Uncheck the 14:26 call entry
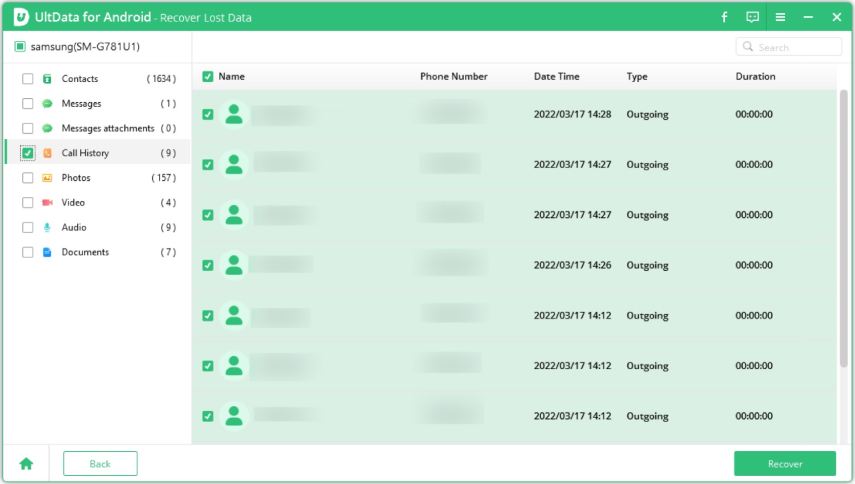This screenshot has height=484, width=855. click(x=207, y=265)
